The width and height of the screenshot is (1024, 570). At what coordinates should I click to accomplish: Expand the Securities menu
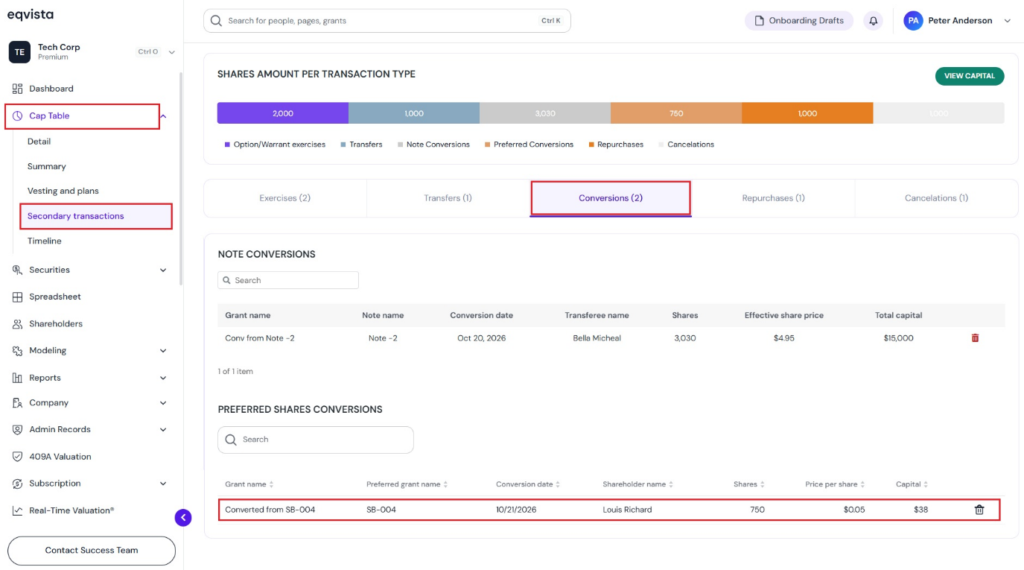pos(163,270)
